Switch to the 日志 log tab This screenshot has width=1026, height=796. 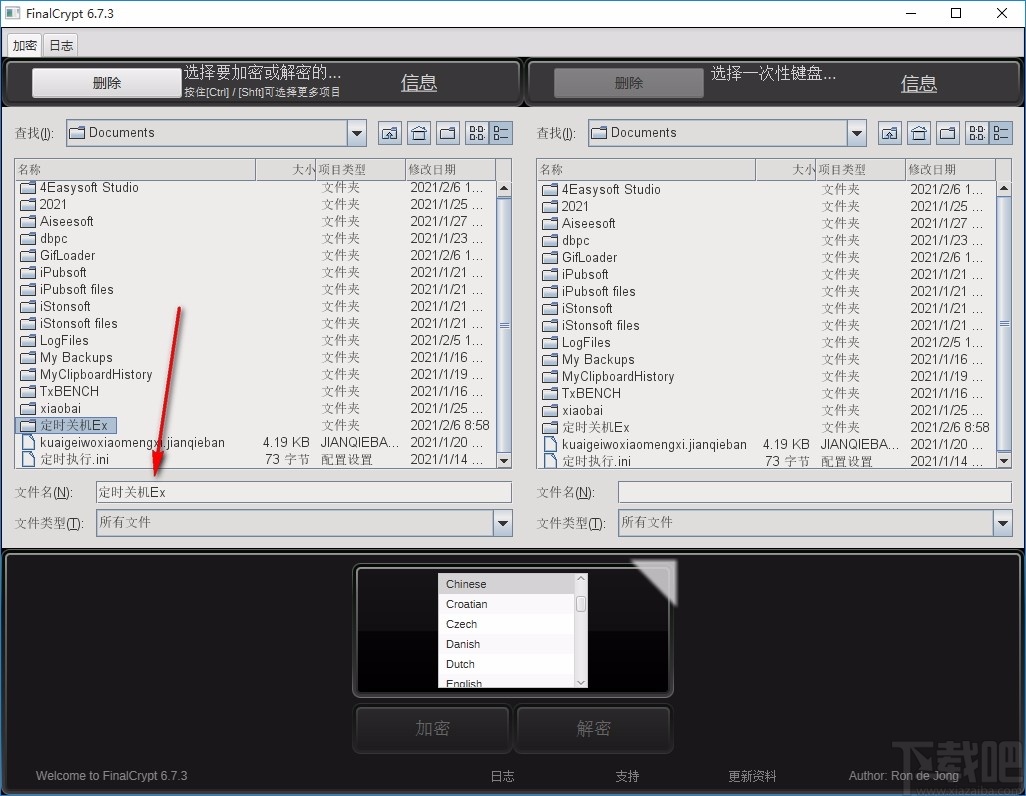coord(60,44)
